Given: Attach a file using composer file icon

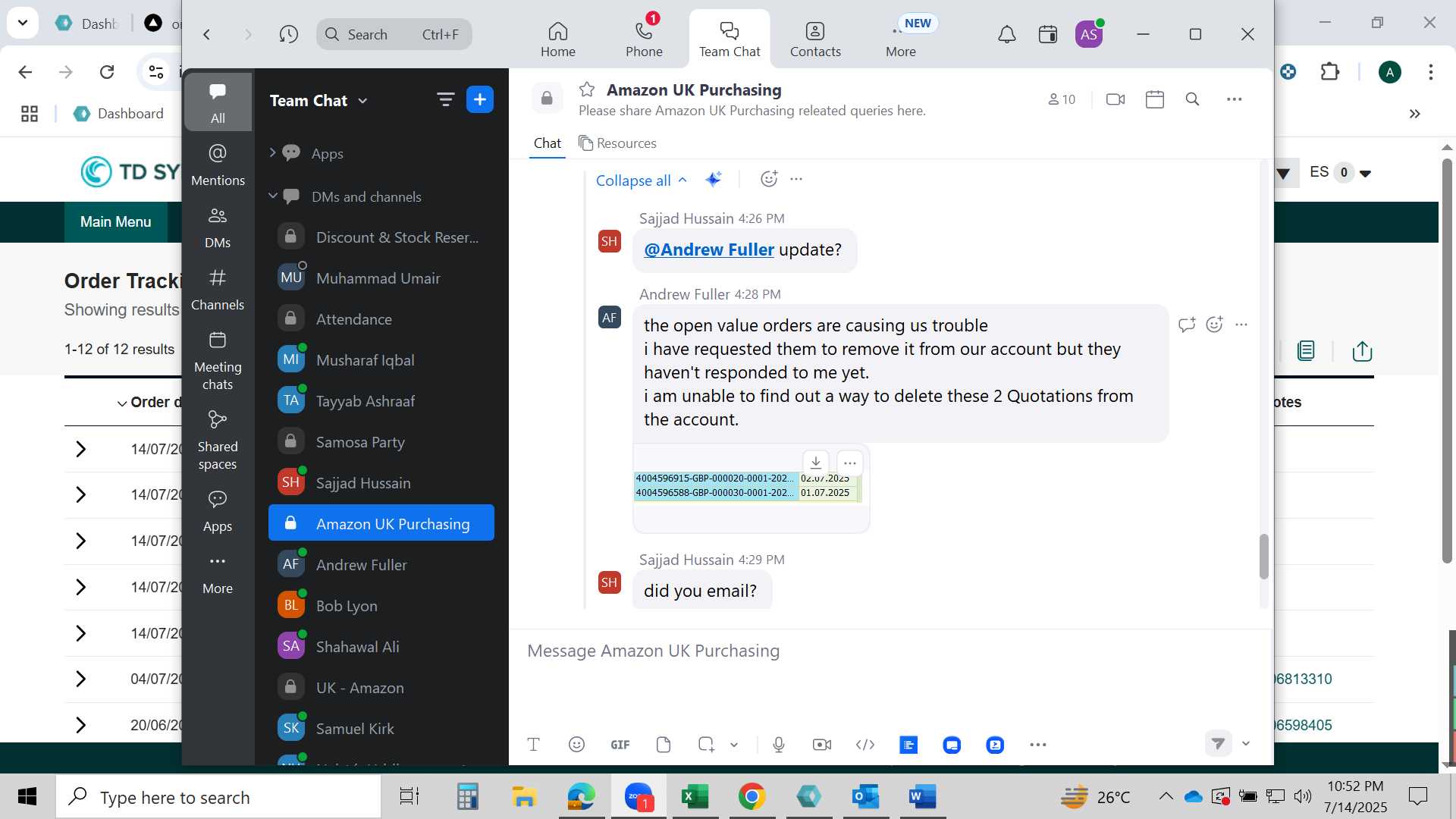Looking at the screenshot, I should 664,745.
